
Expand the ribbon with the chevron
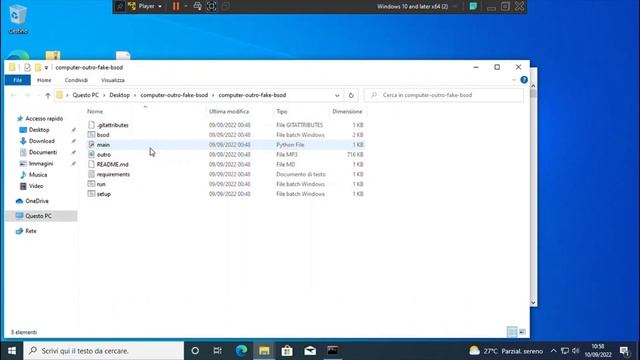(514, 80)
